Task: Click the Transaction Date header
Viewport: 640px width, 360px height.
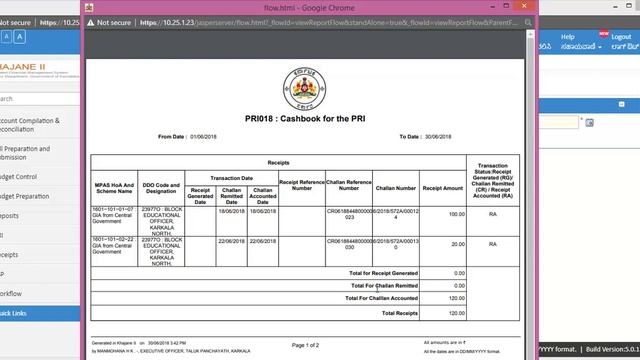Action: click(231, 178)
